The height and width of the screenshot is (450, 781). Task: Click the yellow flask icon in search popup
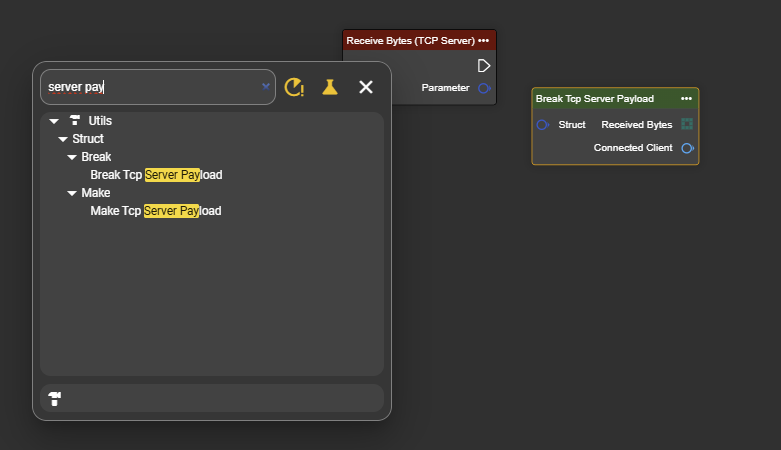330,87
